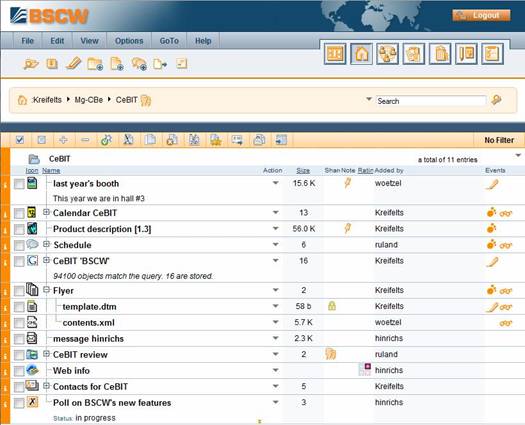Open search options dropdown arrow

tap(369, 99)
